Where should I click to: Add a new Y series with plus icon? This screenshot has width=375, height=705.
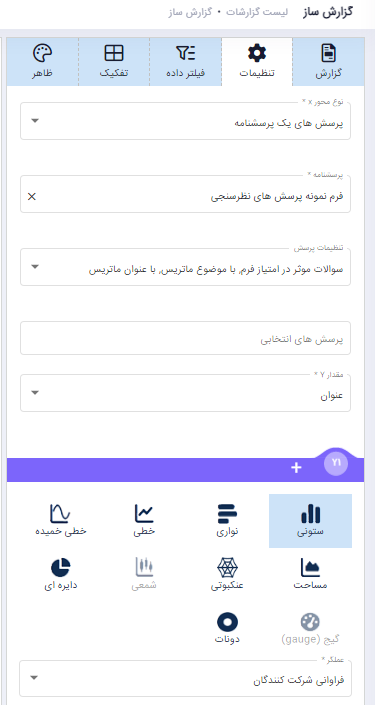296,468
